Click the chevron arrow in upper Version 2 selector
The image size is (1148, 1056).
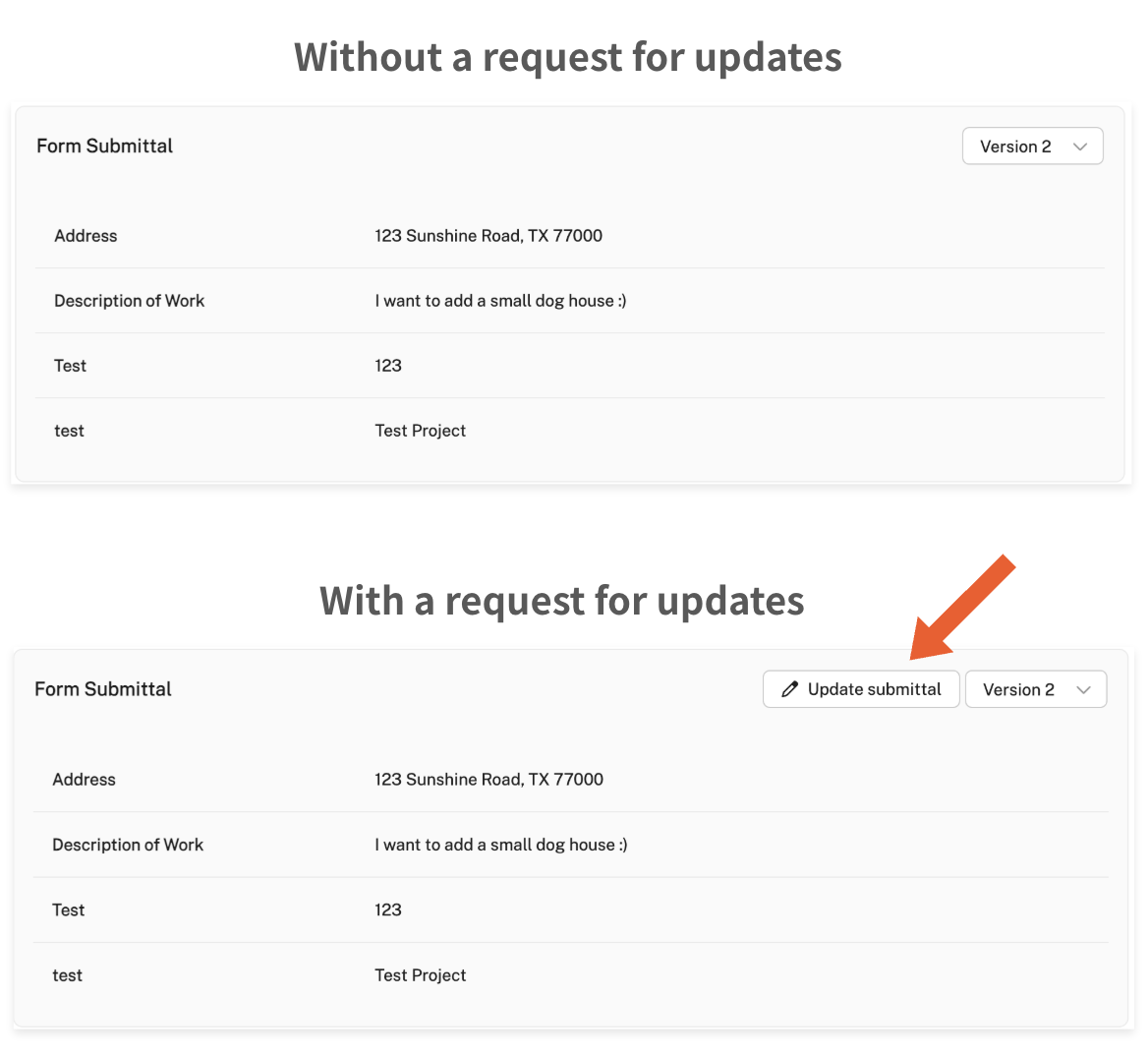pyautogui.click(x=1080, y=147)
